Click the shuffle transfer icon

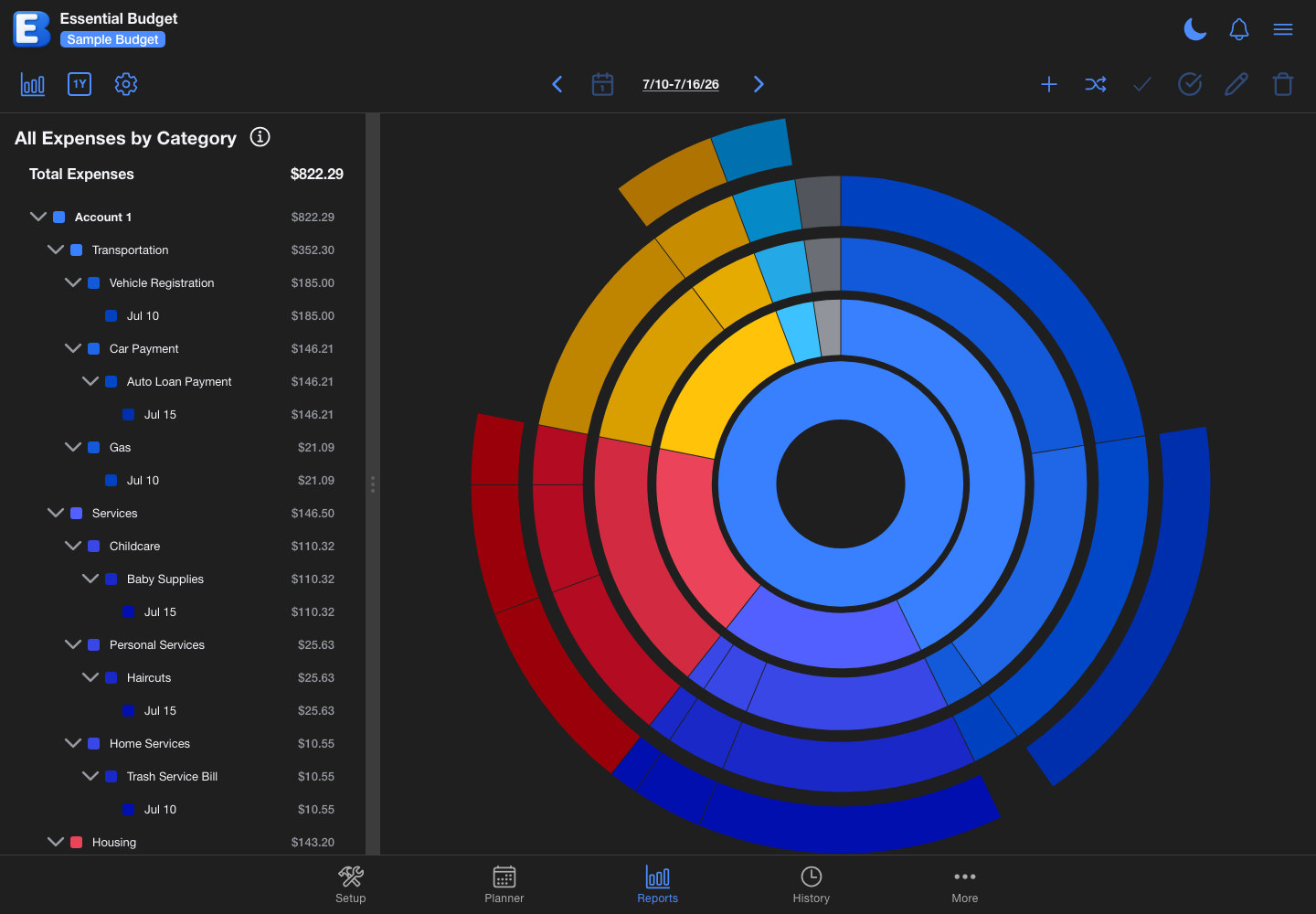(x=1096, y=84)
